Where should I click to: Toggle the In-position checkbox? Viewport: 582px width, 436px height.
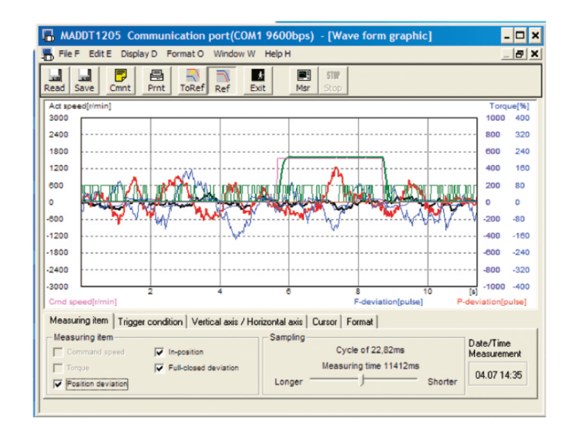(159, 352)
